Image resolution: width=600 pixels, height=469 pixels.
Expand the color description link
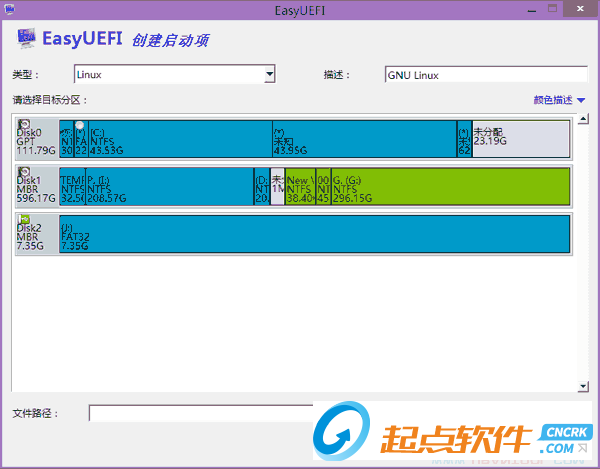pyautogui.click(x=559, y=100)
